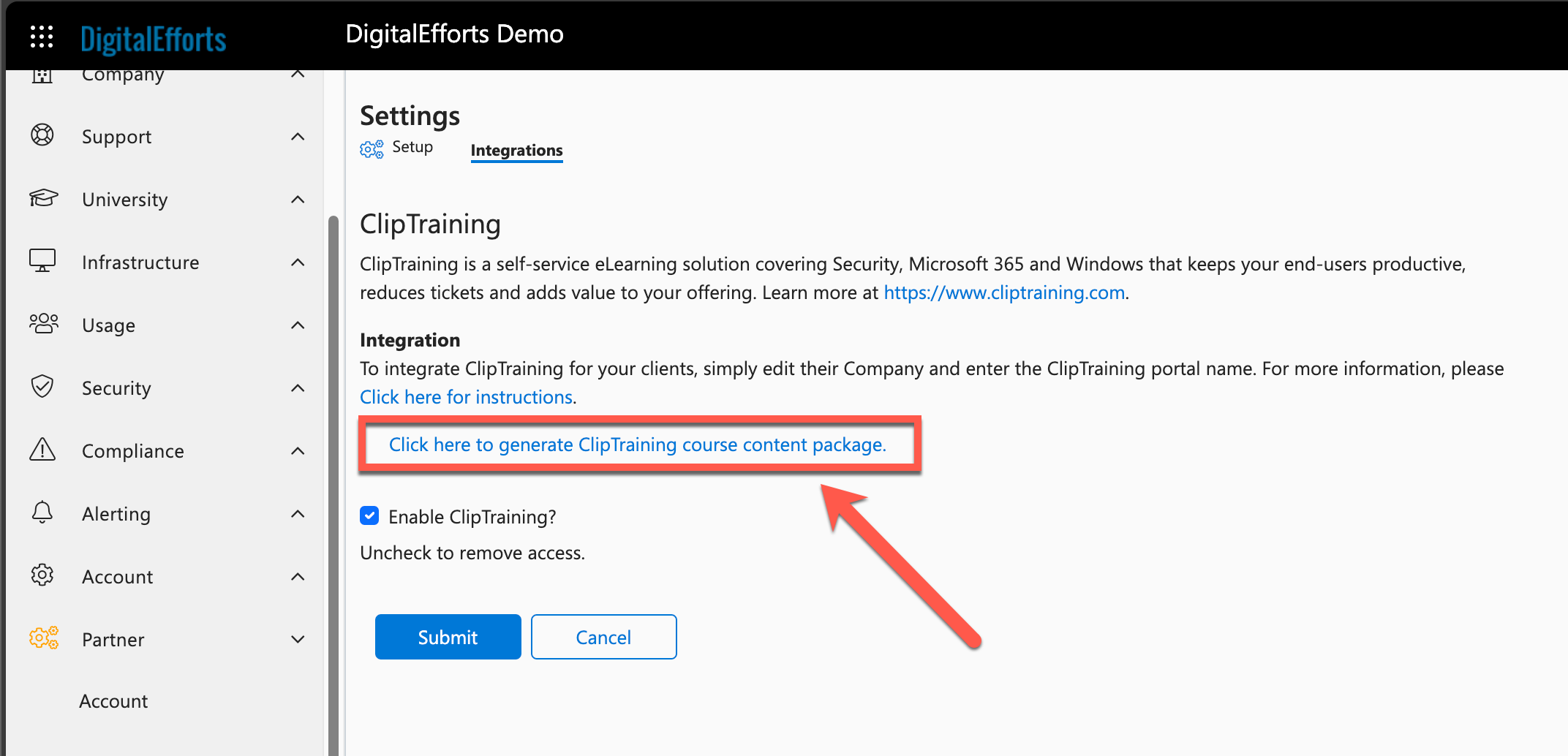This screenshot has width=1568, height=756.
Task: Open the Compliance menu item
Action: click(x=133, y=451)
